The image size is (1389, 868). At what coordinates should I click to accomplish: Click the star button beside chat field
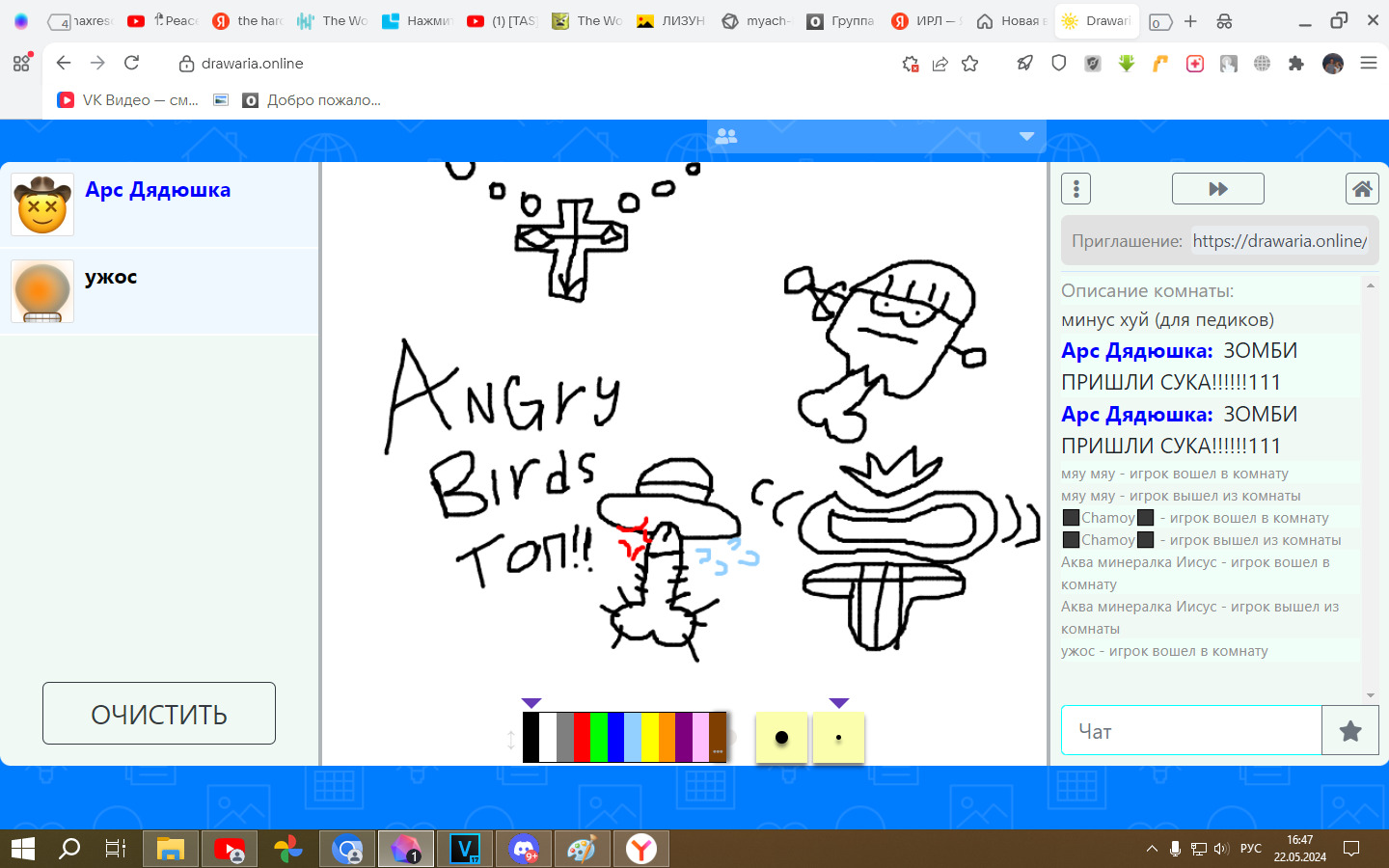tap(1349, 731)
